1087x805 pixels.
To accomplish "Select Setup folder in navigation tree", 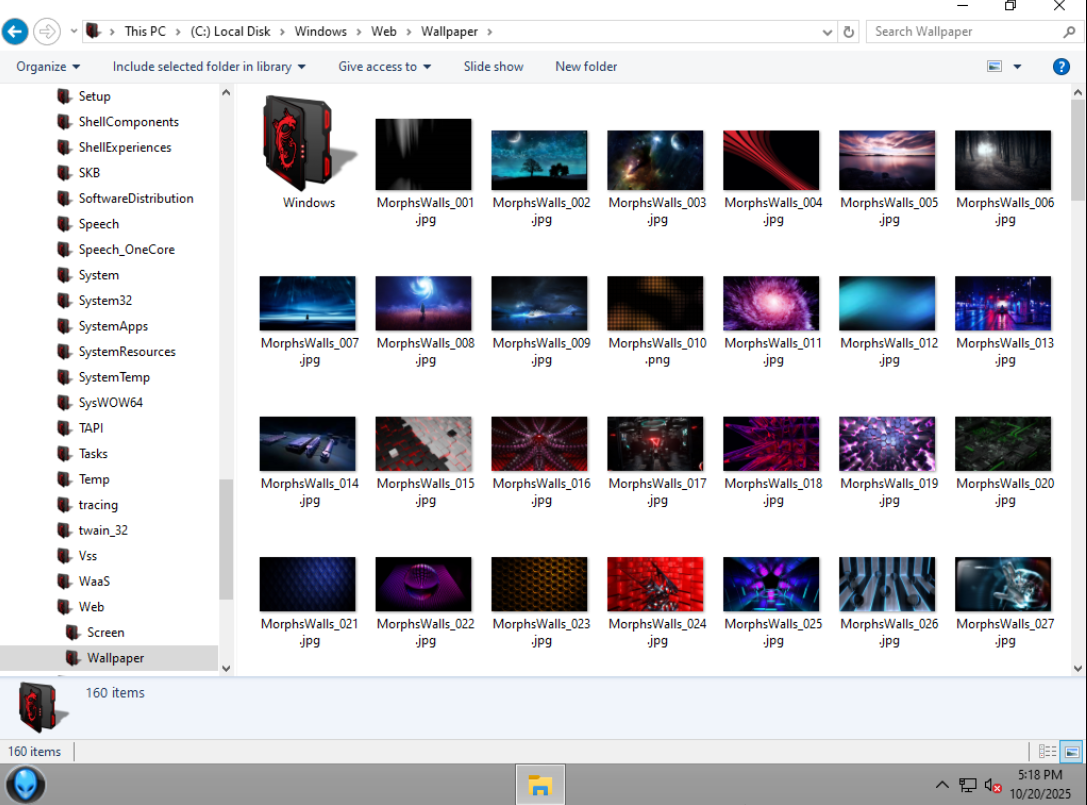I will 94,96.
